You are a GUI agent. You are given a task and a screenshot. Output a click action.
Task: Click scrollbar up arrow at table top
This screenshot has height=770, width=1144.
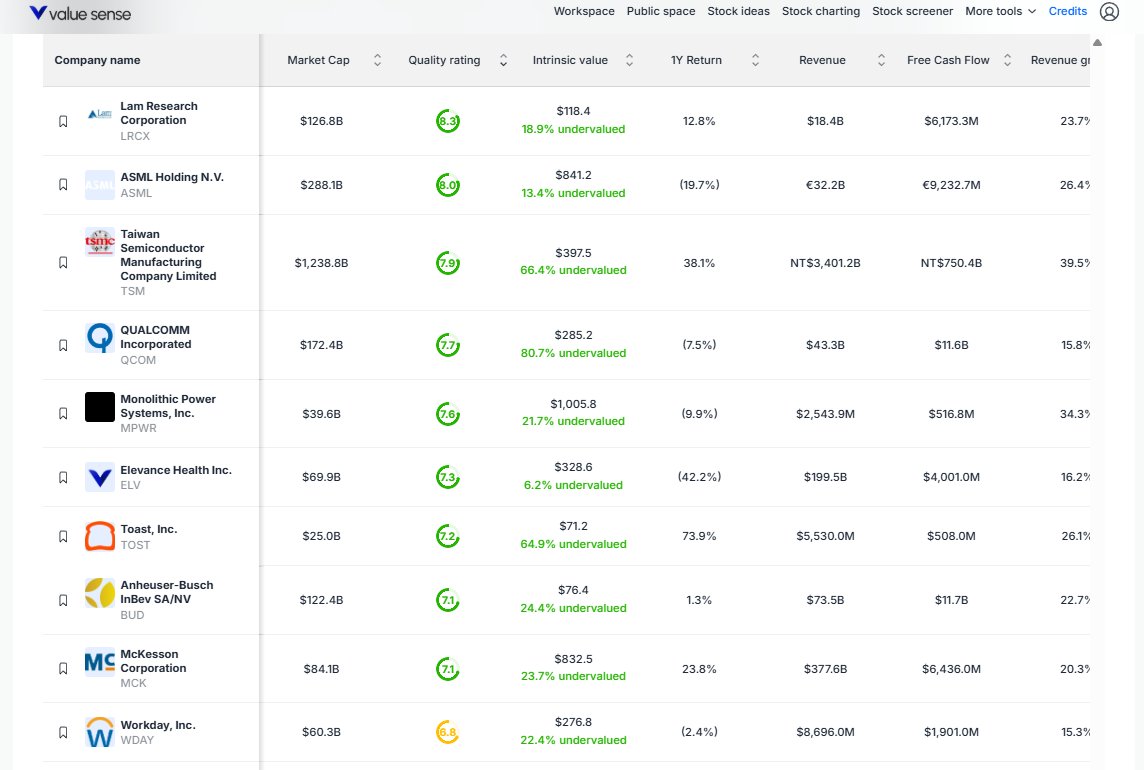click(x=1097, y=42)
